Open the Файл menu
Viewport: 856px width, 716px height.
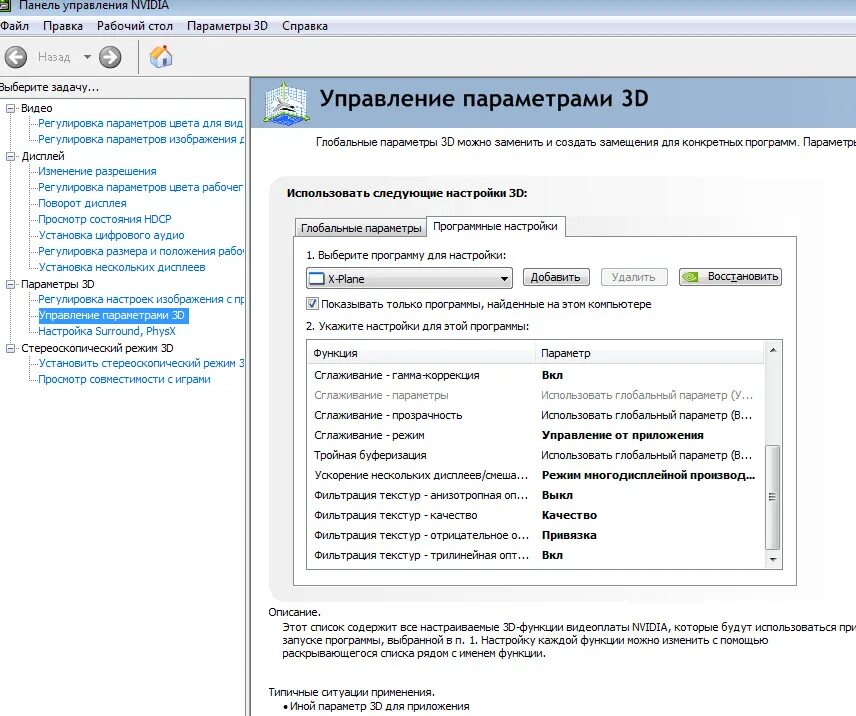pos(14,26)
